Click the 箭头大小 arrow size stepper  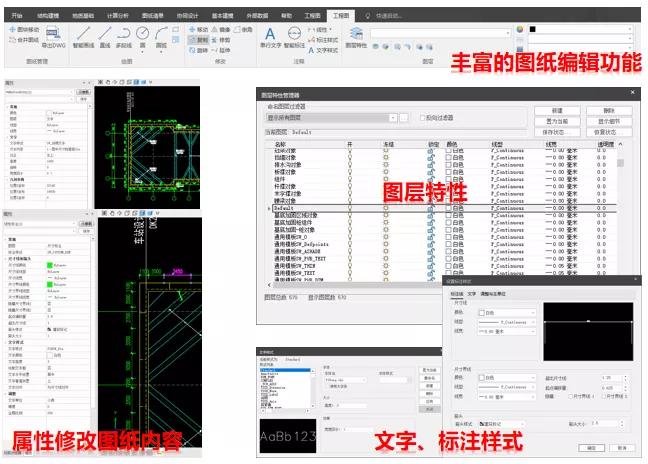point(622,424)
